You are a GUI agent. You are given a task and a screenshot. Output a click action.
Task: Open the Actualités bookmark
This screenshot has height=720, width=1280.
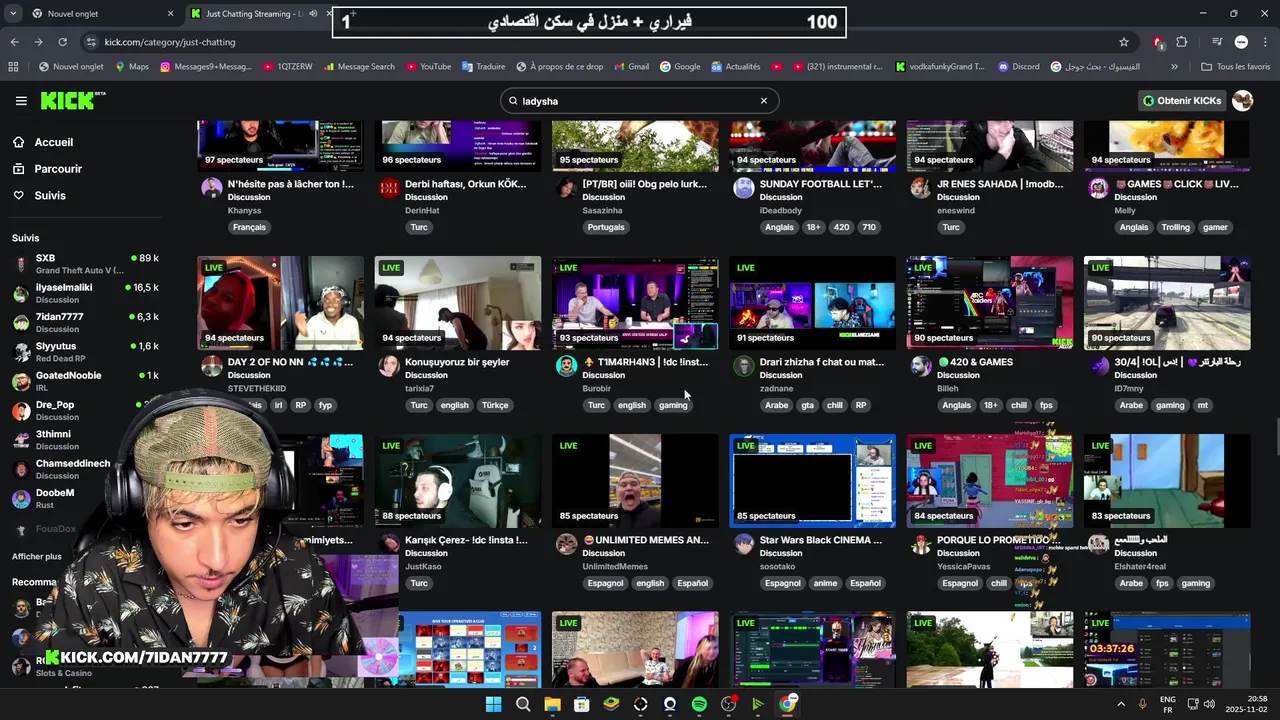point(736,67)
